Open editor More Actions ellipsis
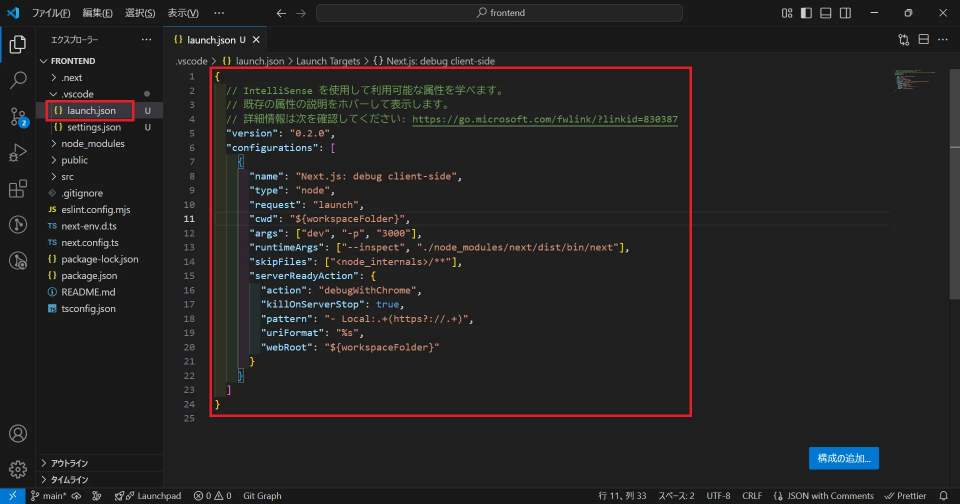This screenshot has height=504, width=960. (943, 40)
